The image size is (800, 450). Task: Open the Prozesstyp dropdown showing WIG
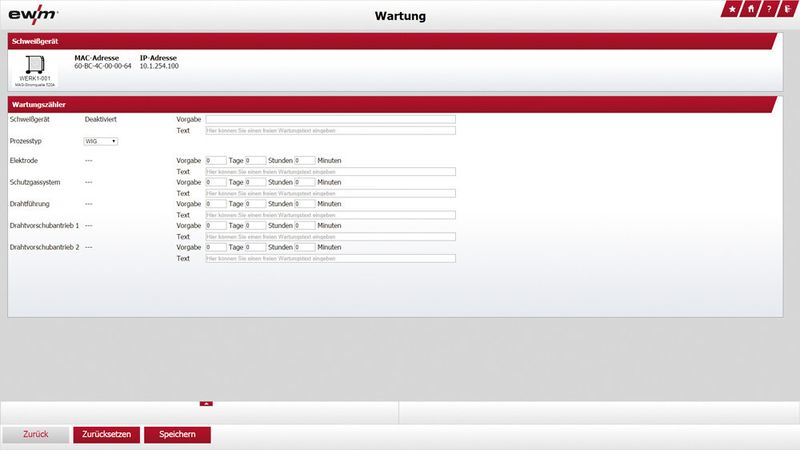click(101, 141)
